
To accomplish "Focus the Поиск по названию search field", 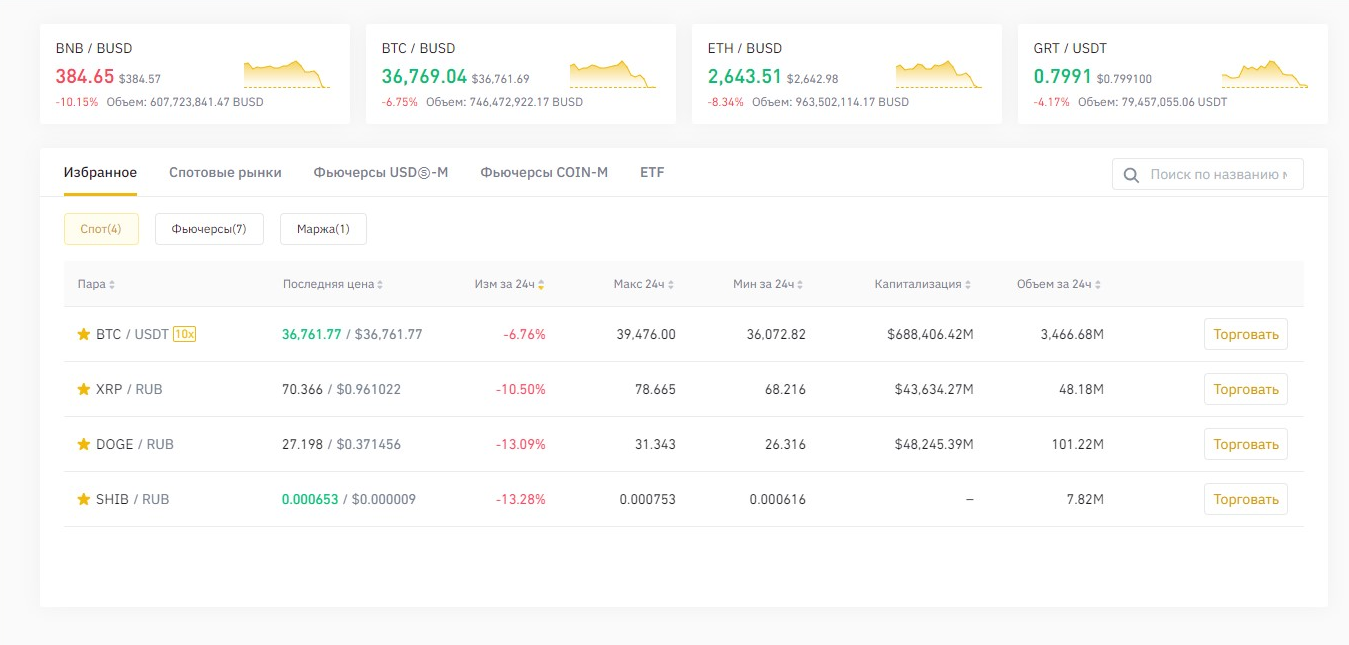I will 1208,174.
